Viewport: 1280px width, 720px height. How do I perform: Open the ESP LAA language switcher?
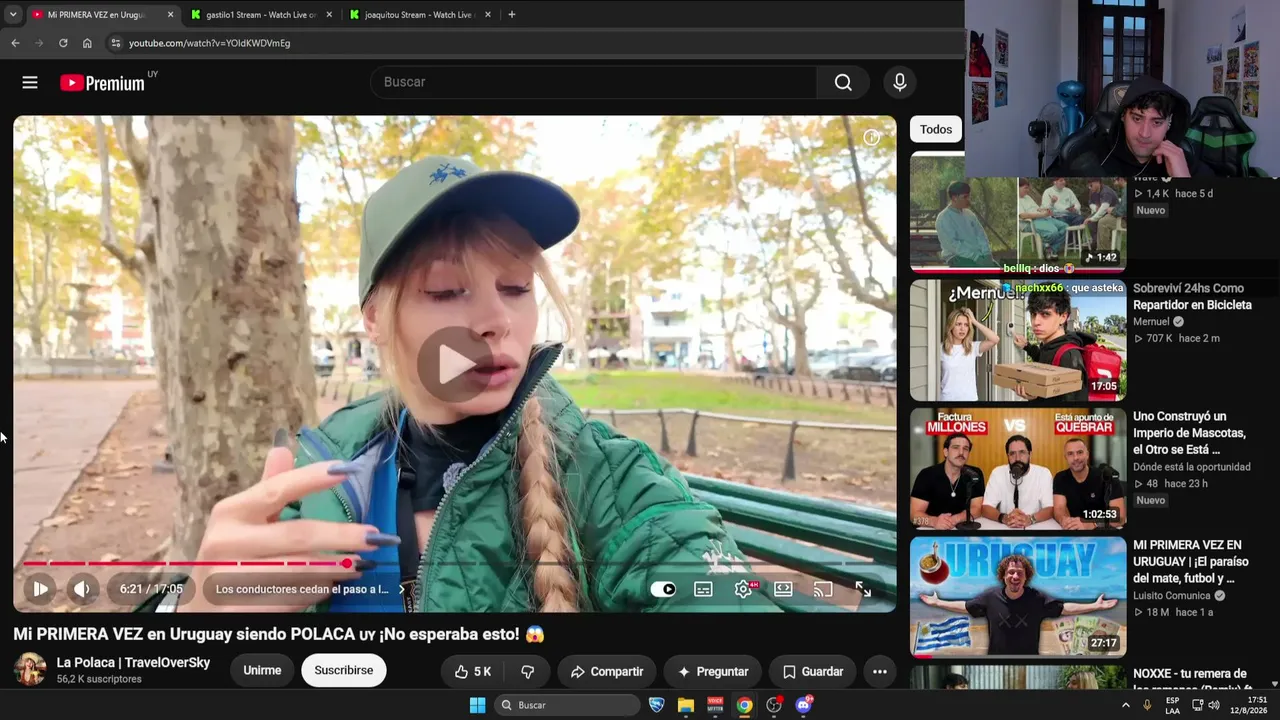(1173, 705)
